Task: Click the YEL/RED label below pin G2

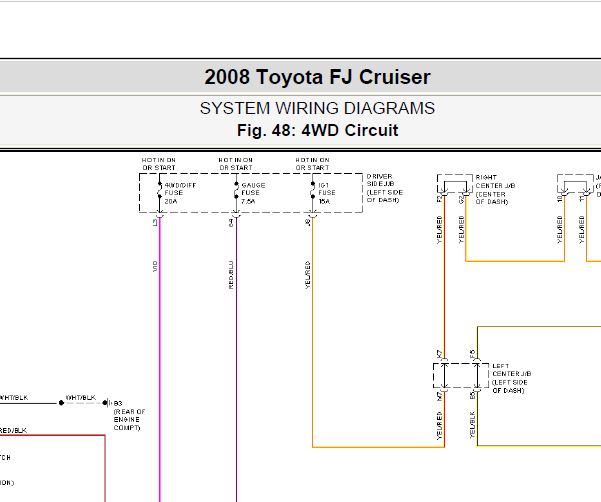Action: [461, 230]
